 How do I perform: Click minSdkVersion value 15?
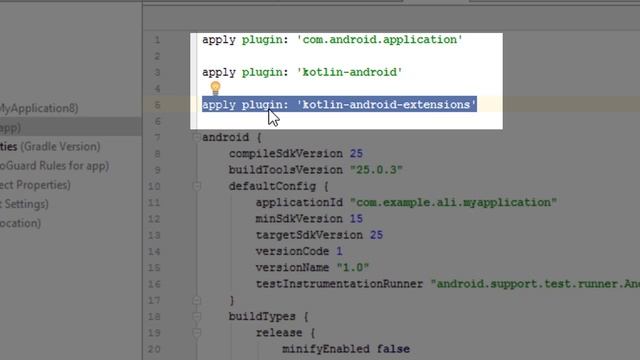(356, 219)
